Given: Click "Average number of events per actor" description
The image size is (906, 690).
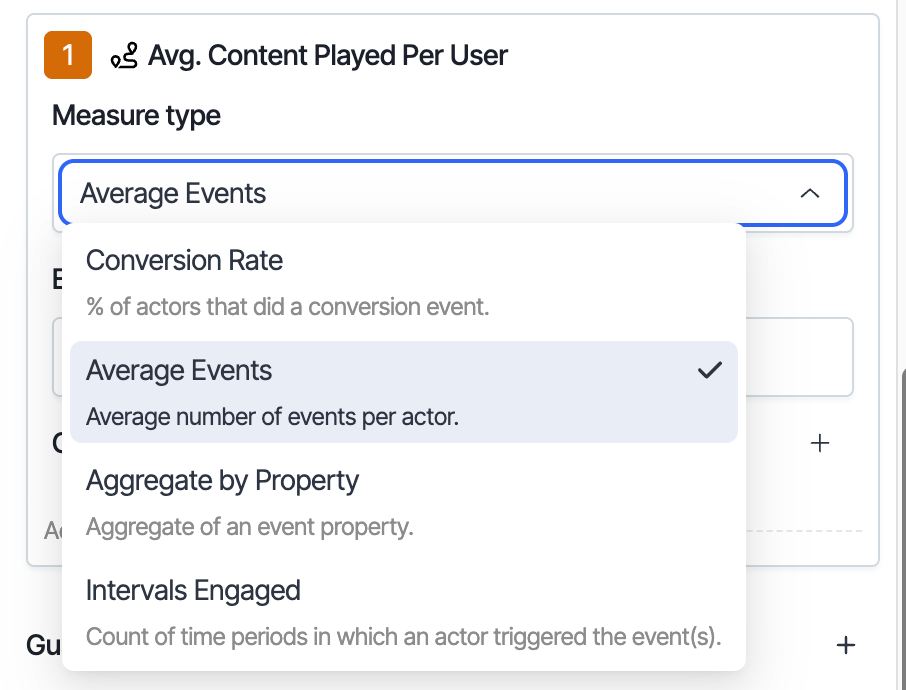Looking at the screenshot, I should [x=272, y=416].
